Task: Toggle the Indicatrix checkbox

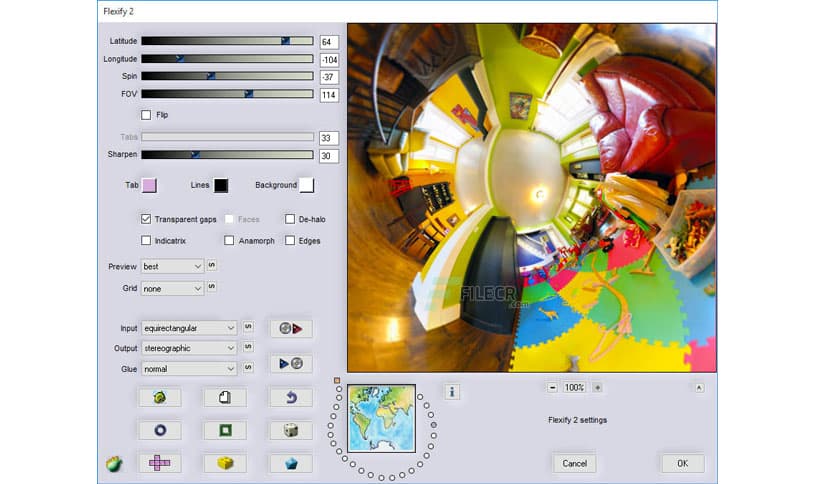Action: [x=146, y=240]
